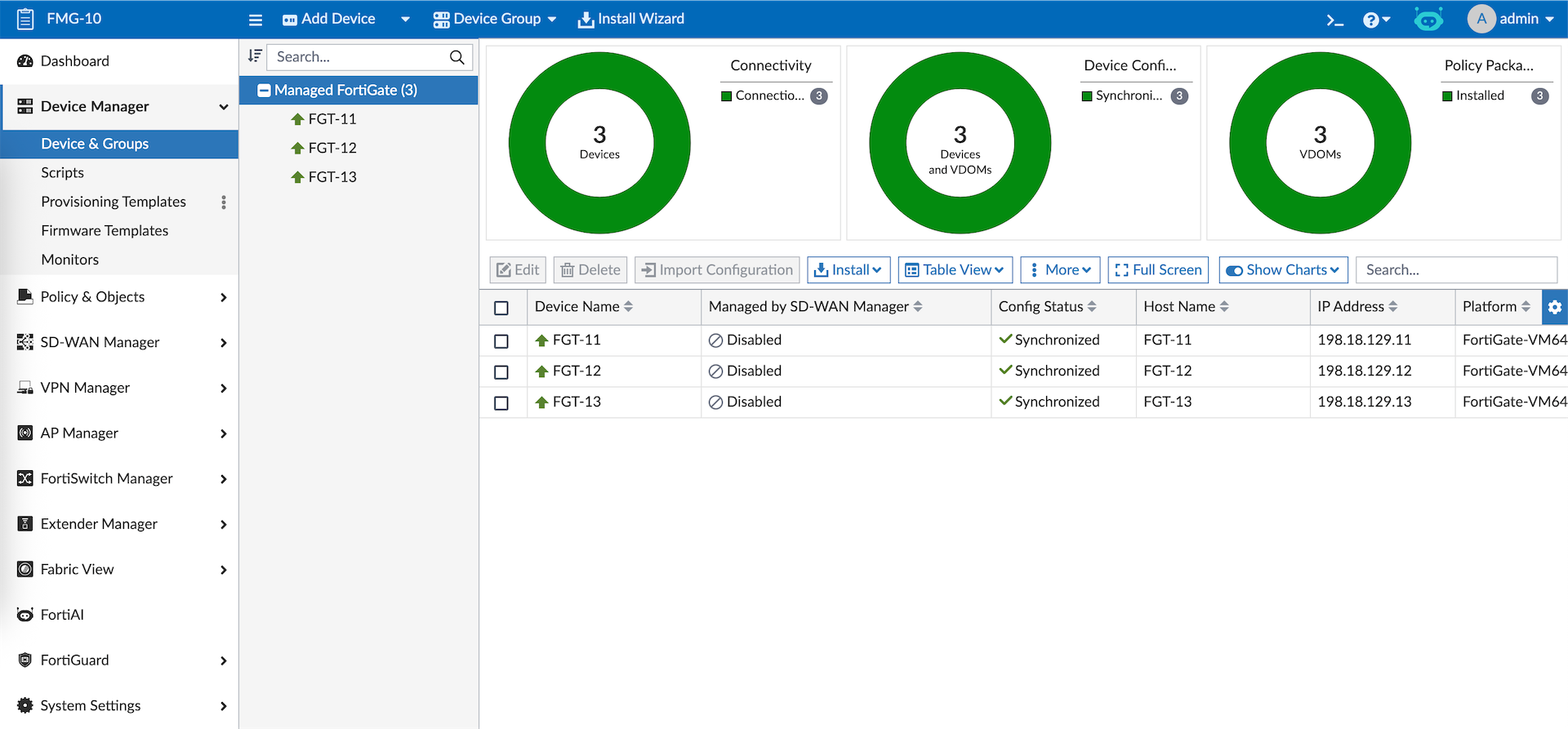This screenshot has width=1568, height=729.
Task: Check the FGT-11 row checkbox
Action: pos(501,341)
